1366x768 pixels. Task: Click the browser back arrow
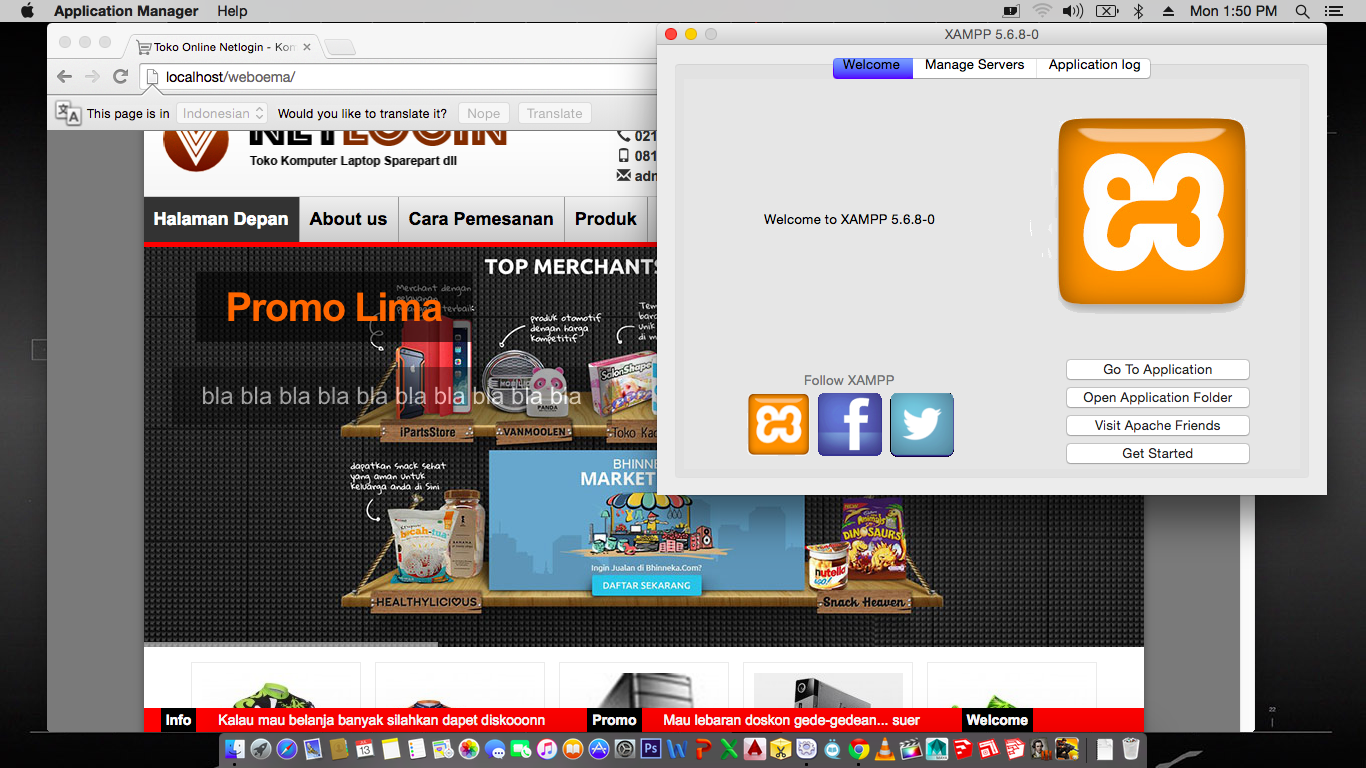pos(65,77)
